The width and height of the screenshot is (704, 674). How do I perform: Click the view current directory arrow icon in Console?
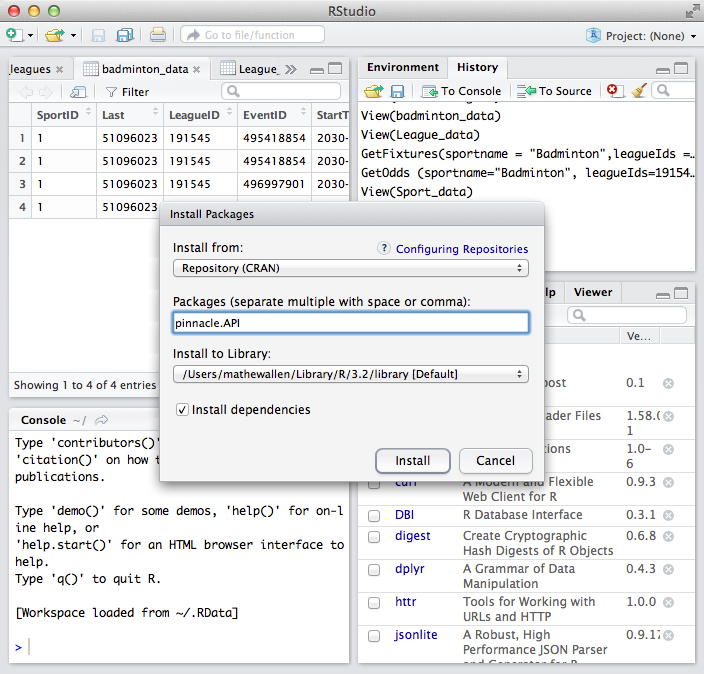[x=102, y=420]
